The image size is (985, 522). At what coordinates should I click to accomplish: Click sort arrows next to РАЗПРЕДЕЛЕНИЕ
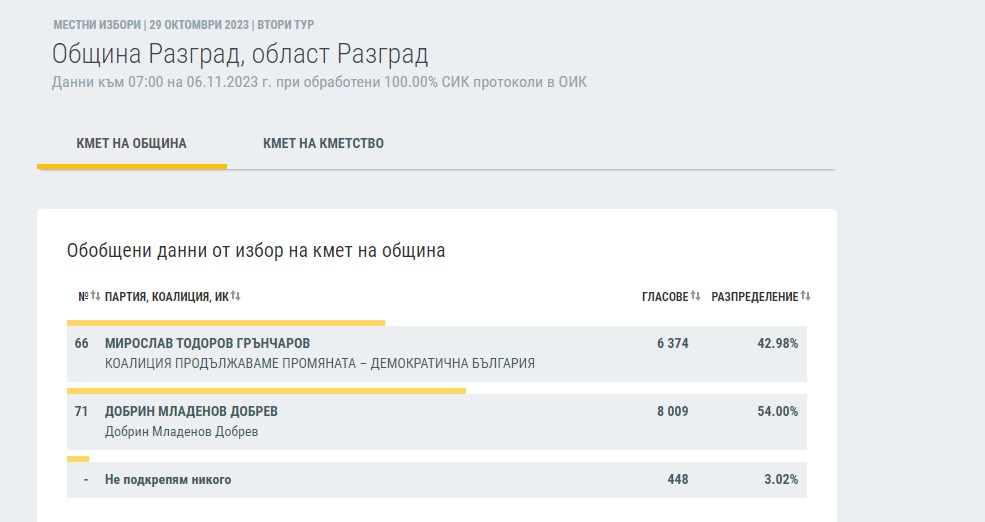[805, 297]
